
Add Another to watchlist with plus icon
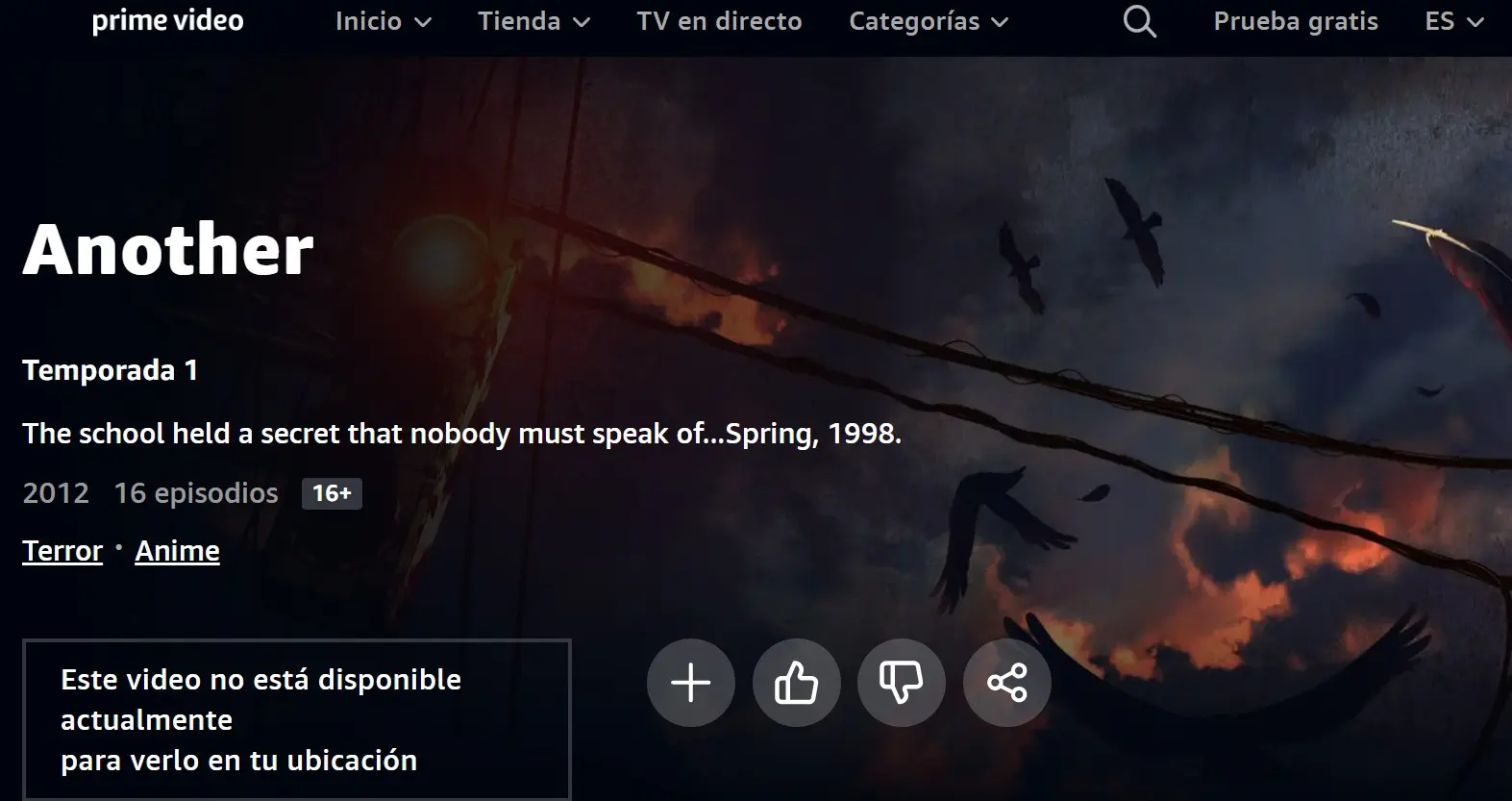[x=691, y=683]
